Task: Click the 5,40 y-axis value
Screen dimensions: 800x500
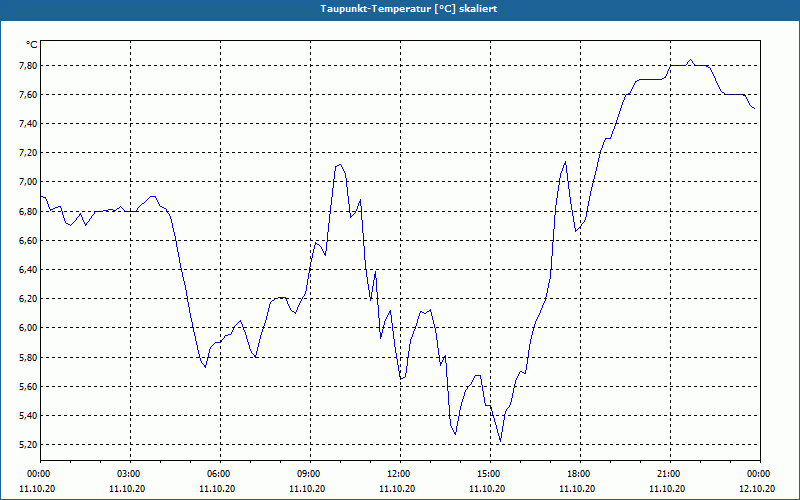Action: point(29,415)
